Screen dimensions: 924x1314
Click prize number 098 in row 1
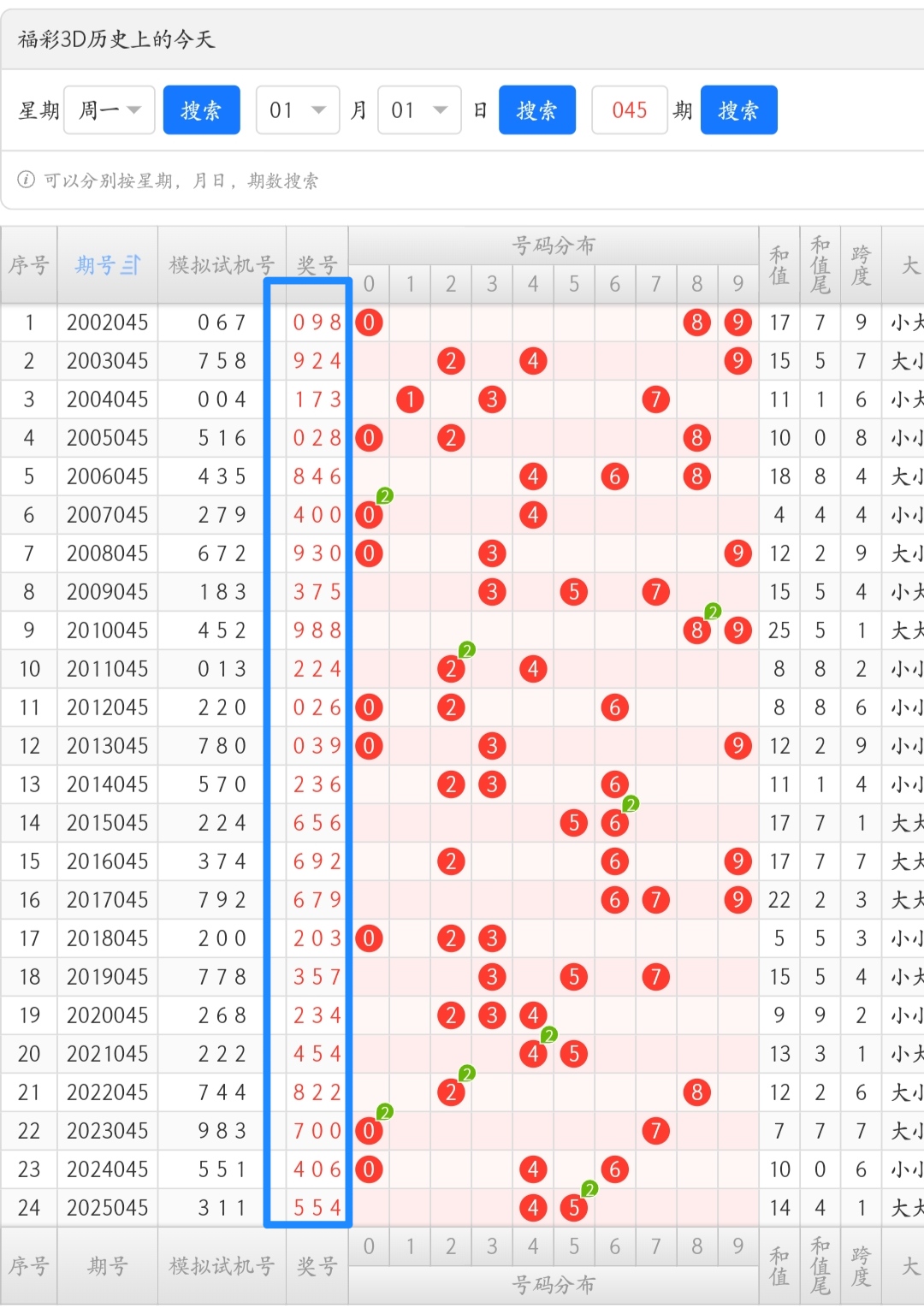coord(317,323)
